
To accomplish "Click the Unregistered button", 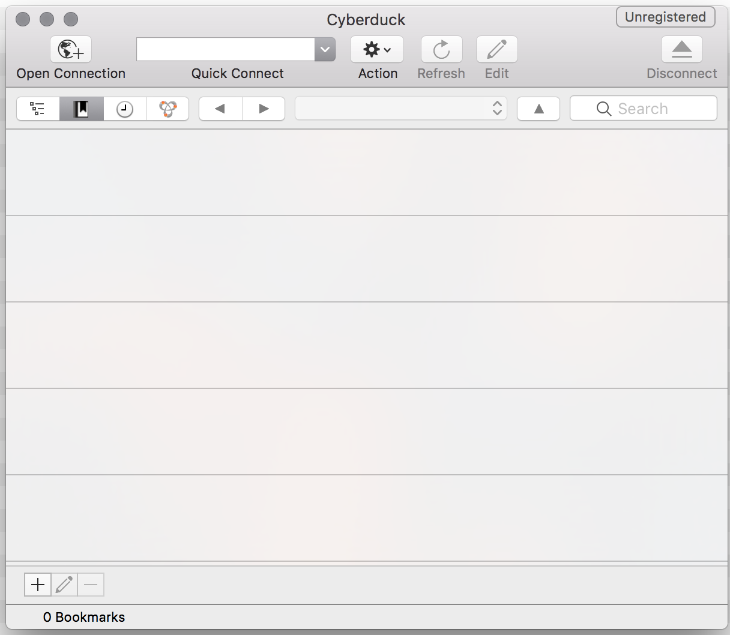I will click(x=665, y=17).
